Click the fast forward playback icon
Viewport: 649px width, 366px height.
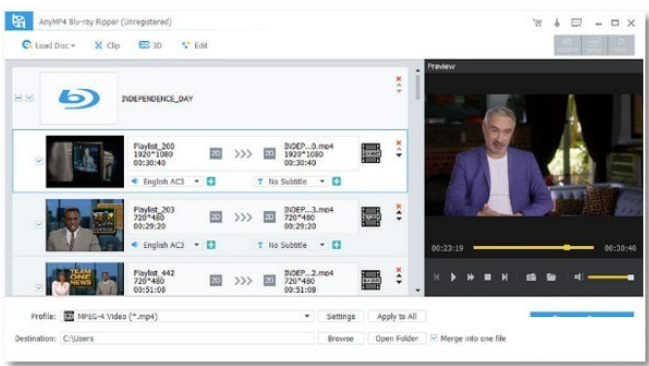coord(471,277)
